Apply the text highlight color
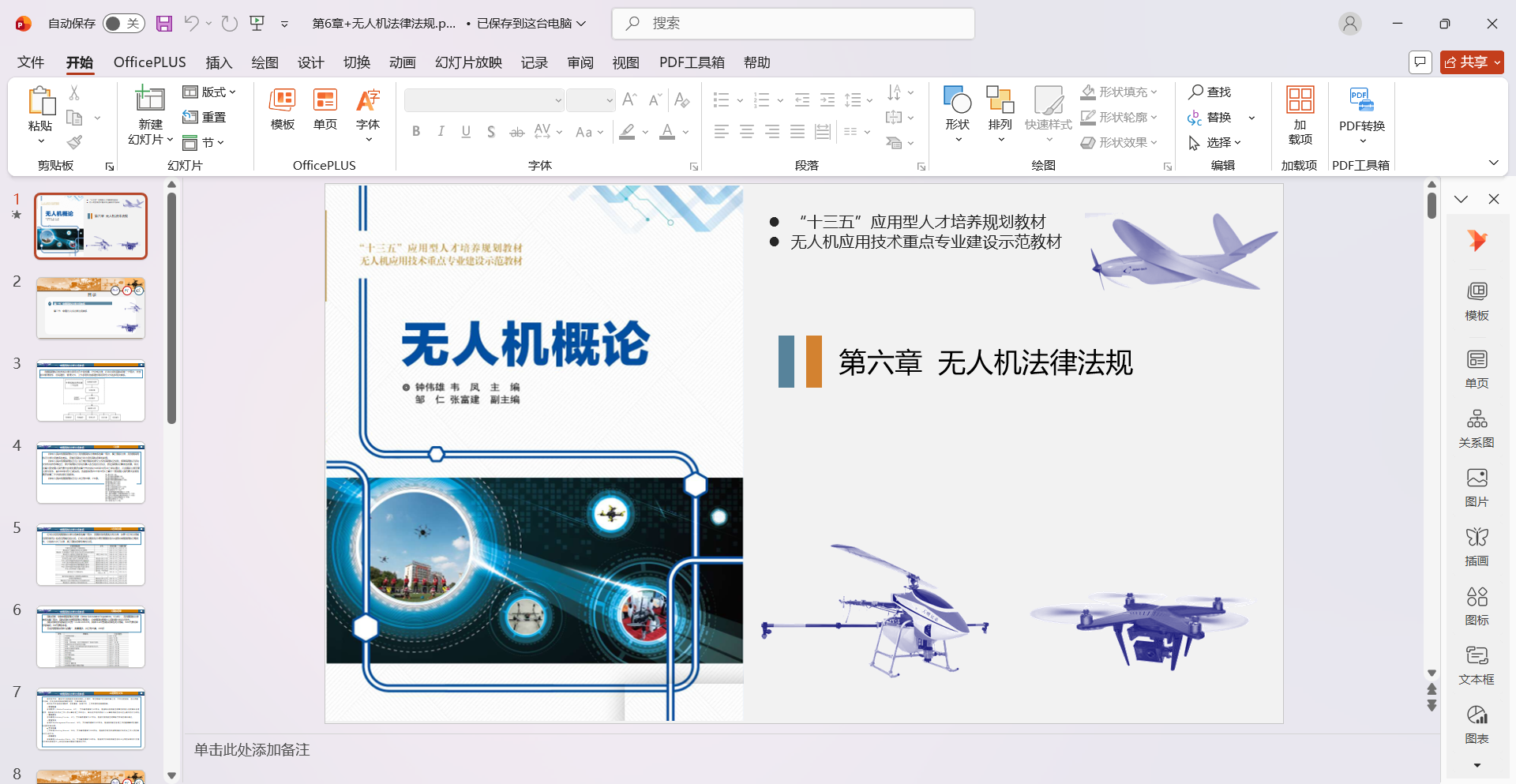This screenshot has width=1516, height=784. coord(628,132)
